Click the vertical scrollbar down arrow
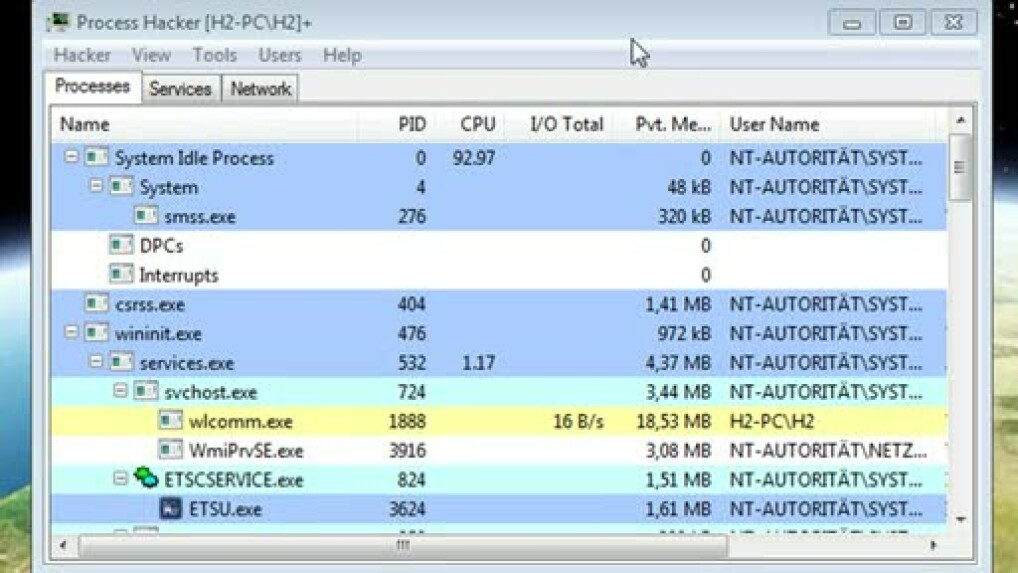The image size is (1018, 573). 960,520
